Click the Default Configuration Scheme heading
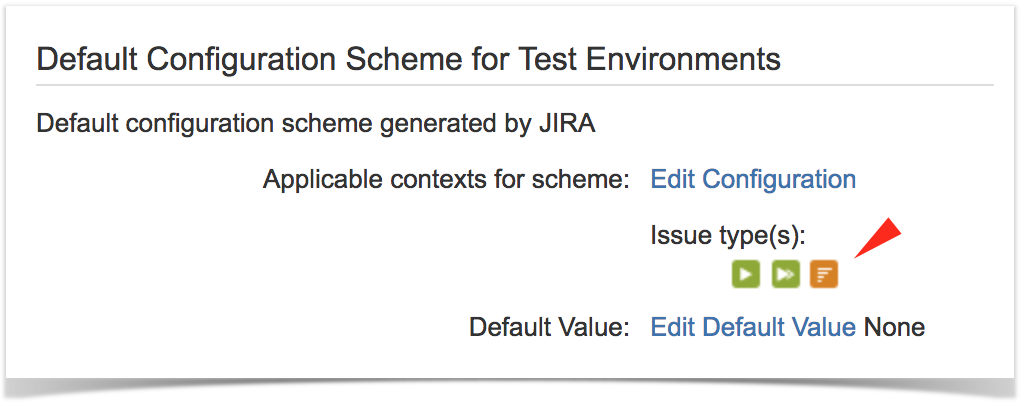Image resolution: width=1028 pixels, height=407 pixels. pos(408,60)
